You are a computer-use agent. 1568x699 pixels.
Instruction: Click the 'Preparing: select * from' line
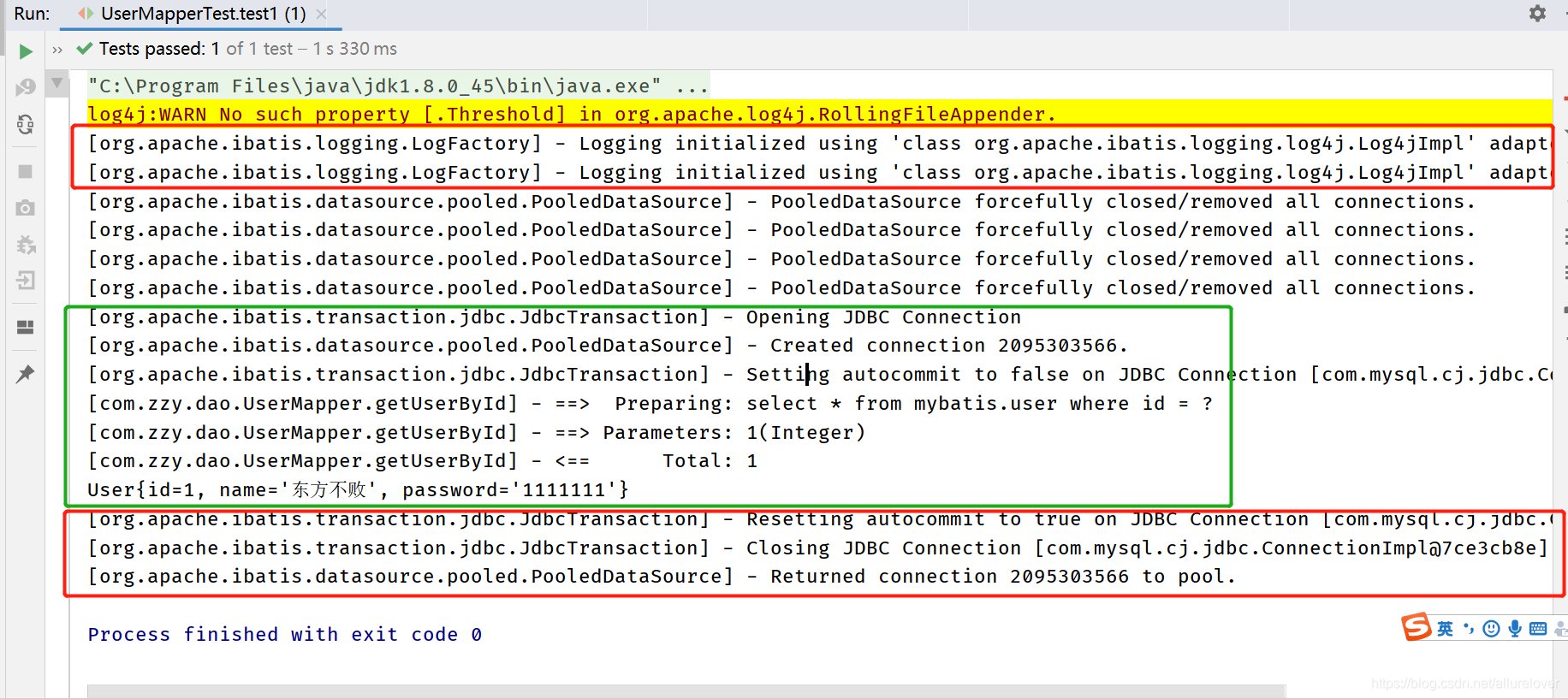[x=650, y=404]
